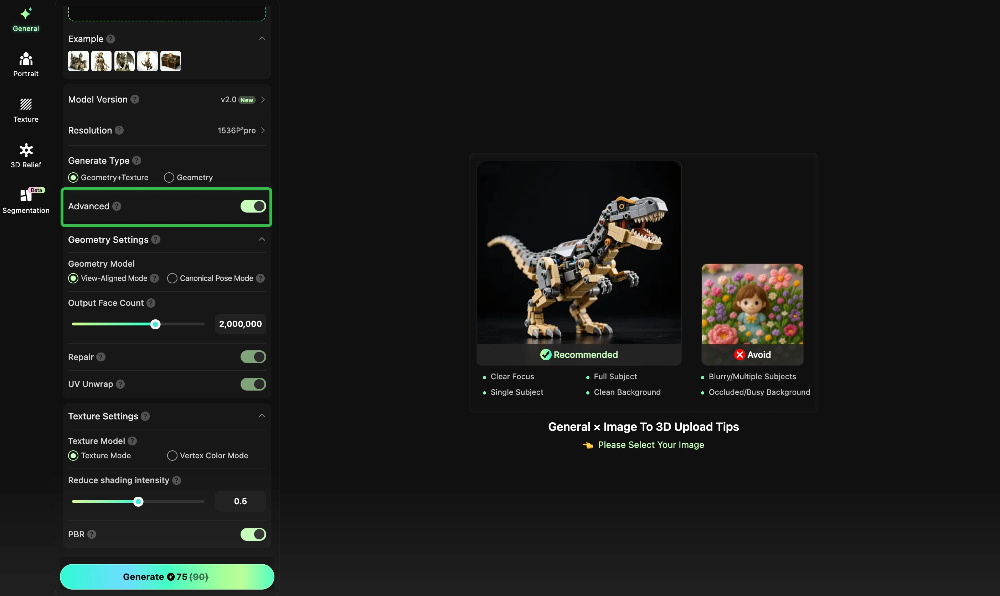1000x596 pixels.
Task: Click help icon beside Output Face Count
Action: tap(151, 303)
